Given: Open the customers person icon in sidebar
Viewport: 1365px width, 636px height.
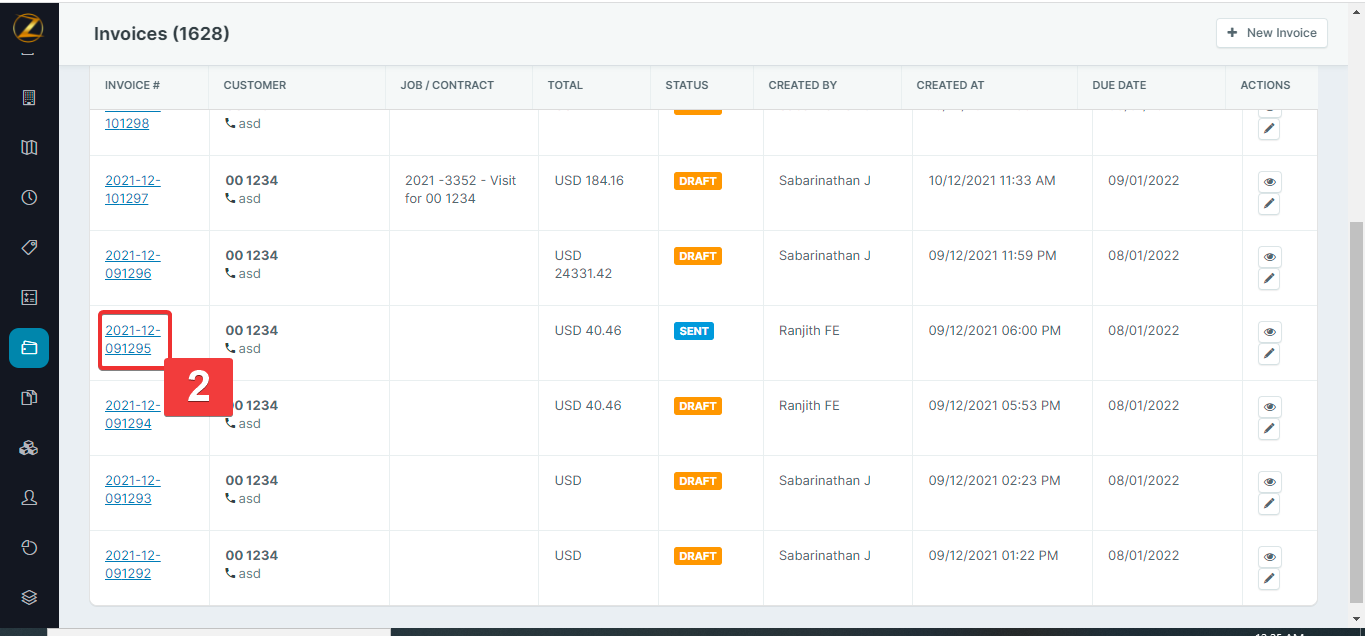Looking at the screenshot, I should point(28,497).
